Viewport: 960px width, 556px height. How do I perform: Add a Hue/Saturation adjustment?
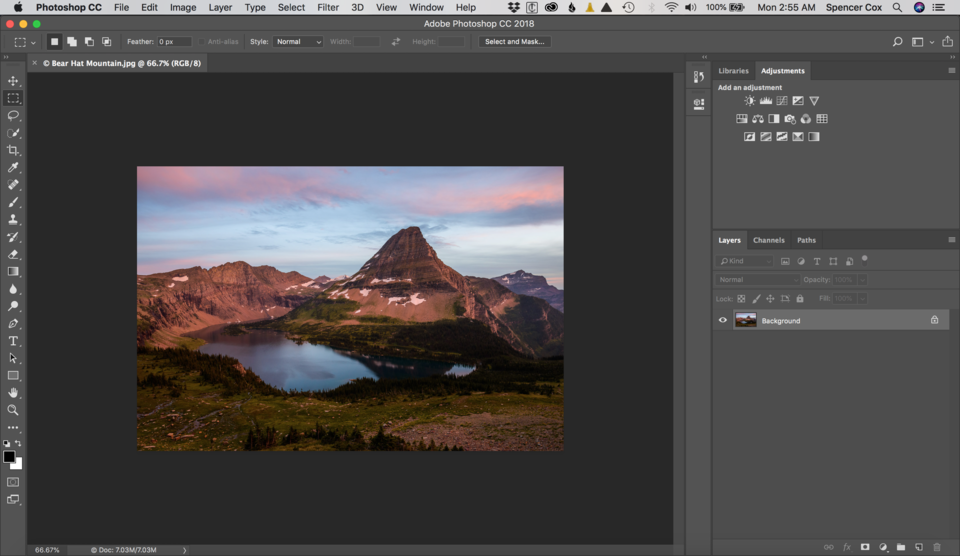[741, 119]
